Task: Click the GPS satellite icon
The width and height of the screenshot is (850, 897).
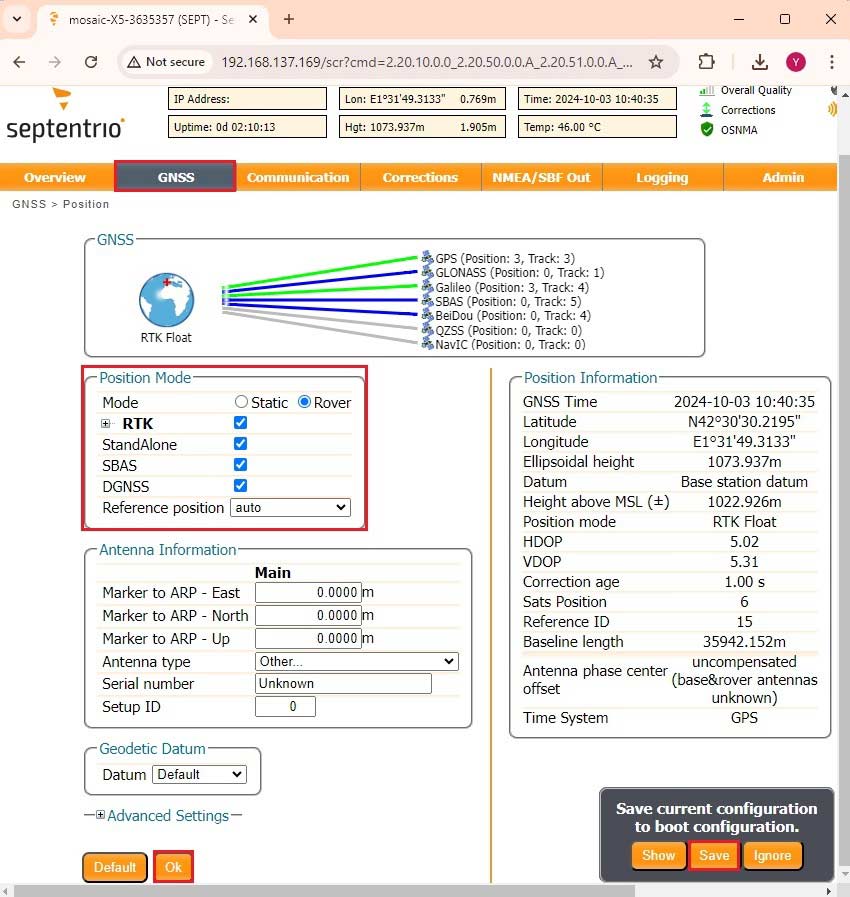Action: point(427,258)
